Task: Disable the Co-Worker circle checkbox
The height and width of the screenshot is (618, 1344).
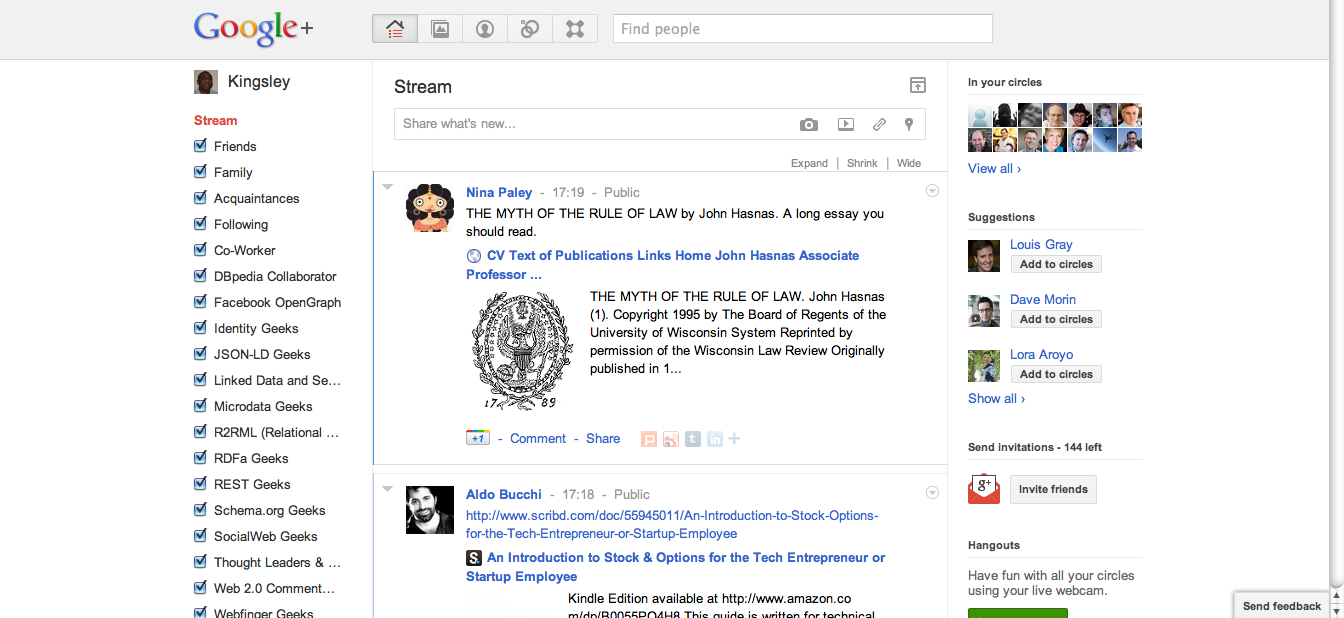Action: point(201,250)
